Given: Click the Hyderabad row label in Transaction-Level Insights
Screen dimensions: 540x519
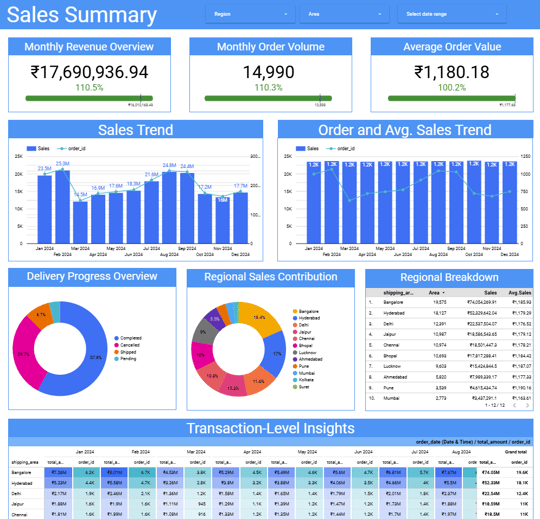Looking at the screenshot, I should [22, 483].
